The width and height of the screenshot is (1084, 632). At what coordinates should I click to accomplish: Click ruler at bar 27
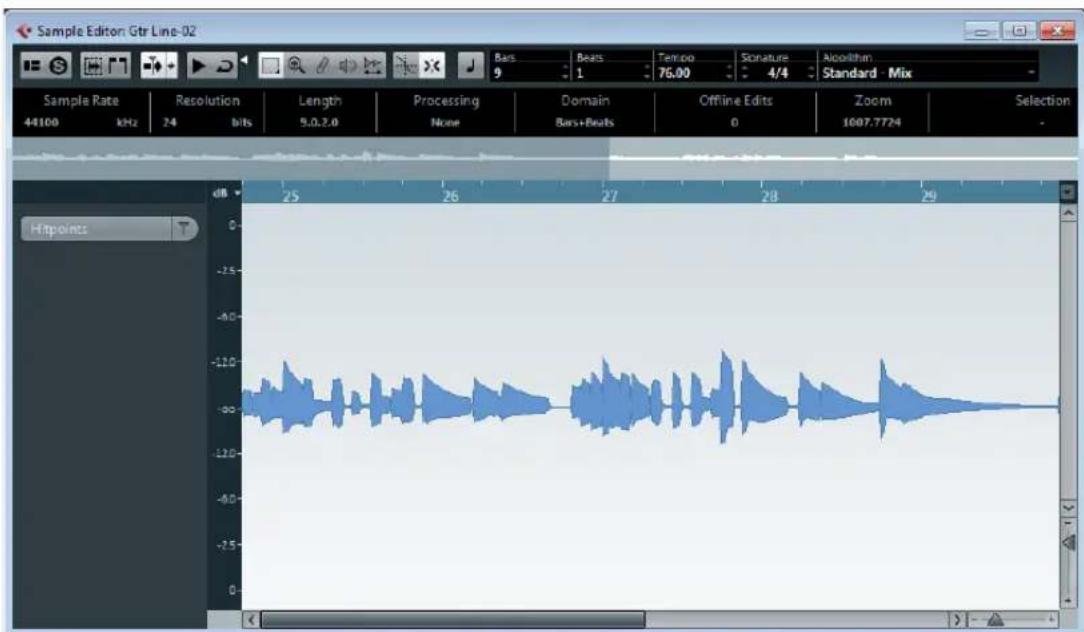[x=609, y=196]
